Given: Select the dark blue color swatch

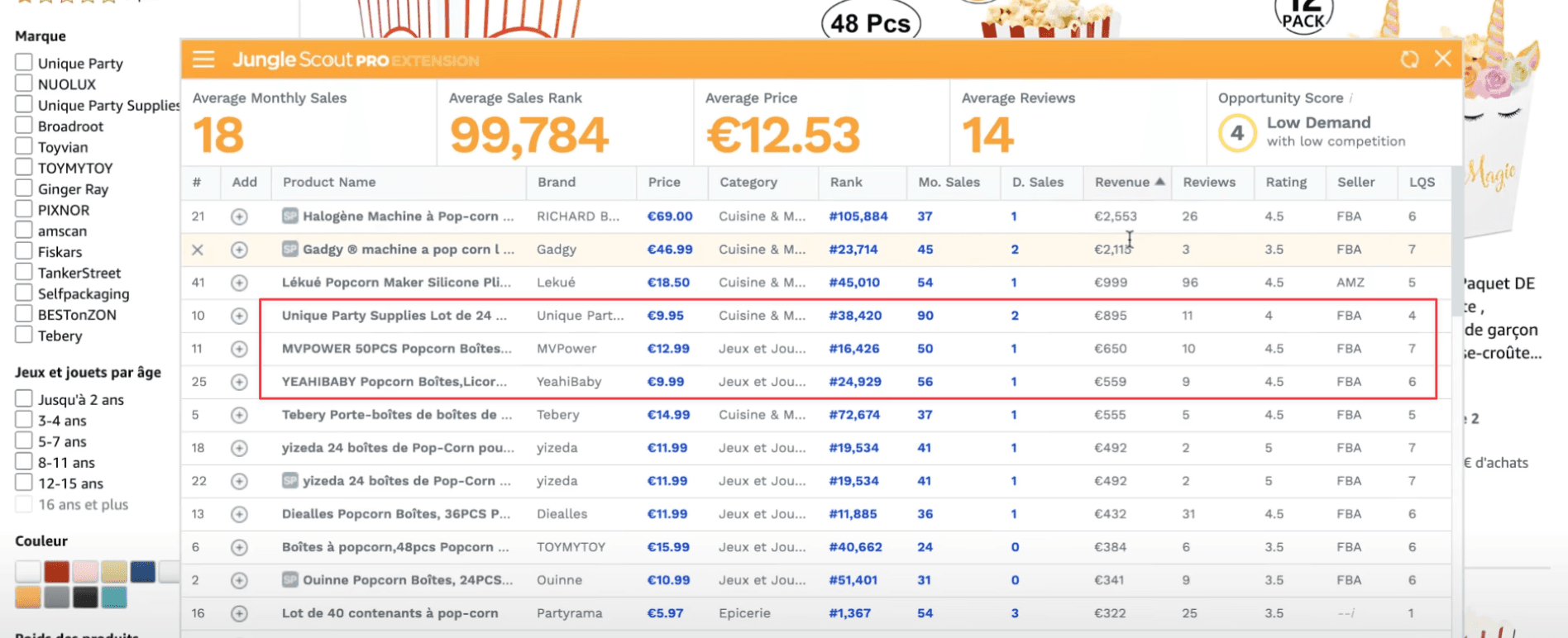Looking at the screenshot, I should tap(142, 571).
